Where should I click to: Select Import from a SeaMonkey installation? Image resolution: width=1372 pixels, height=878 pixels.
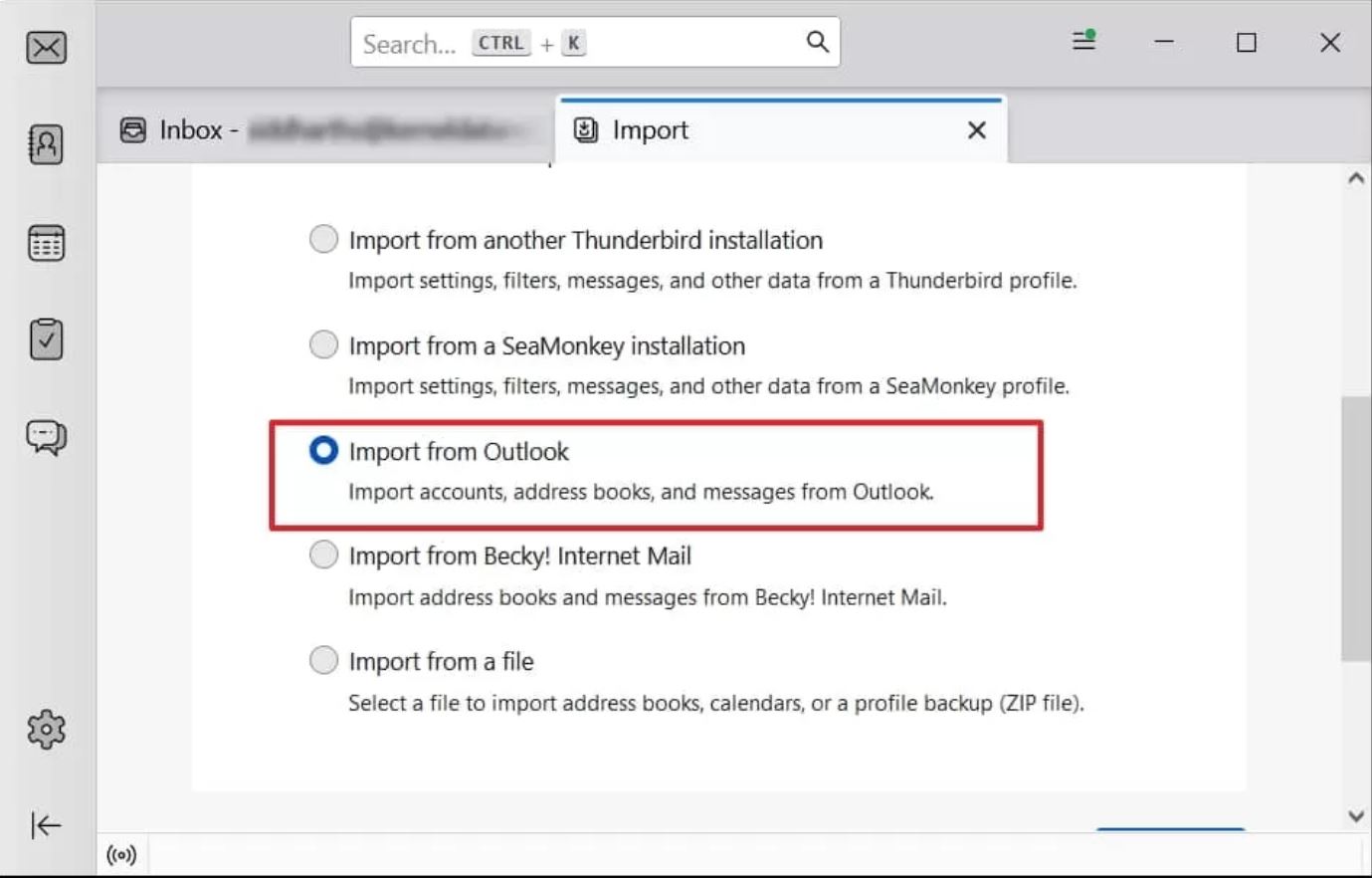tap(323, 344)
